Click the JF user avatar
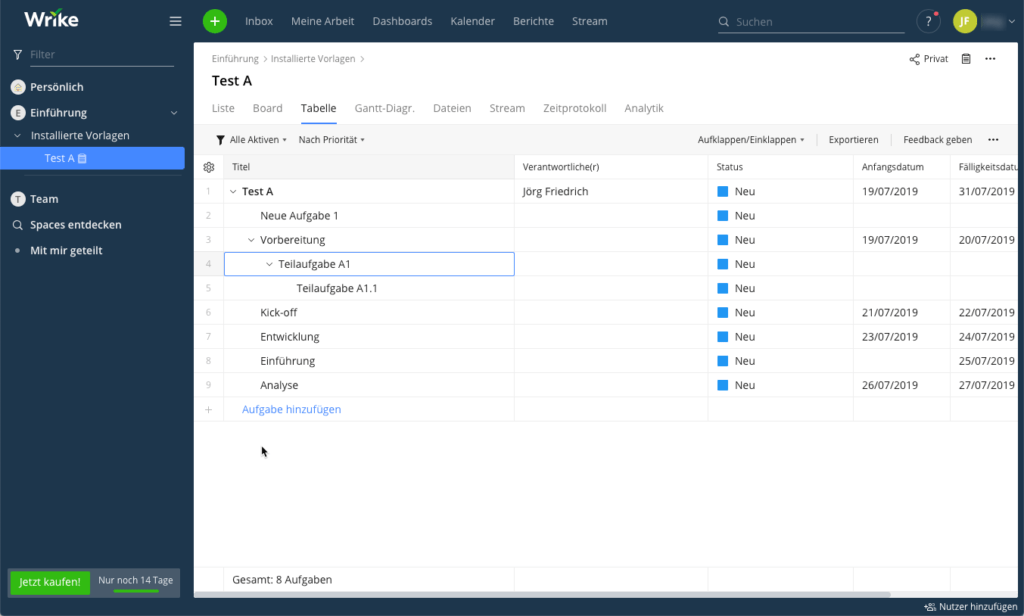1024x616 pixels. pos(965,21)
